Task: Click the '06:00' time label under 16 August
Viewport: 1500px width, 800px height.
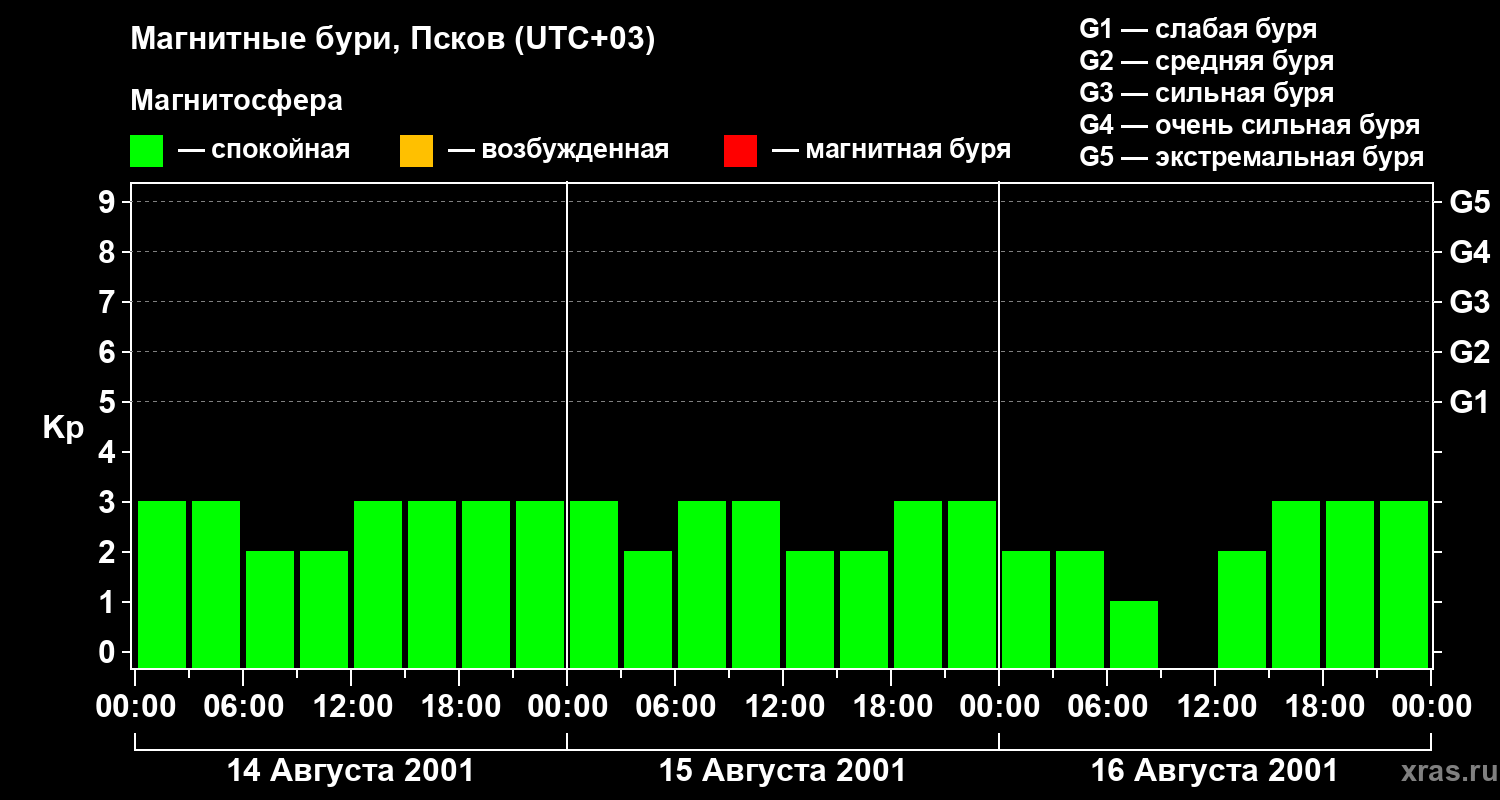Action: pyautogui.click(x=1108, y=707)
